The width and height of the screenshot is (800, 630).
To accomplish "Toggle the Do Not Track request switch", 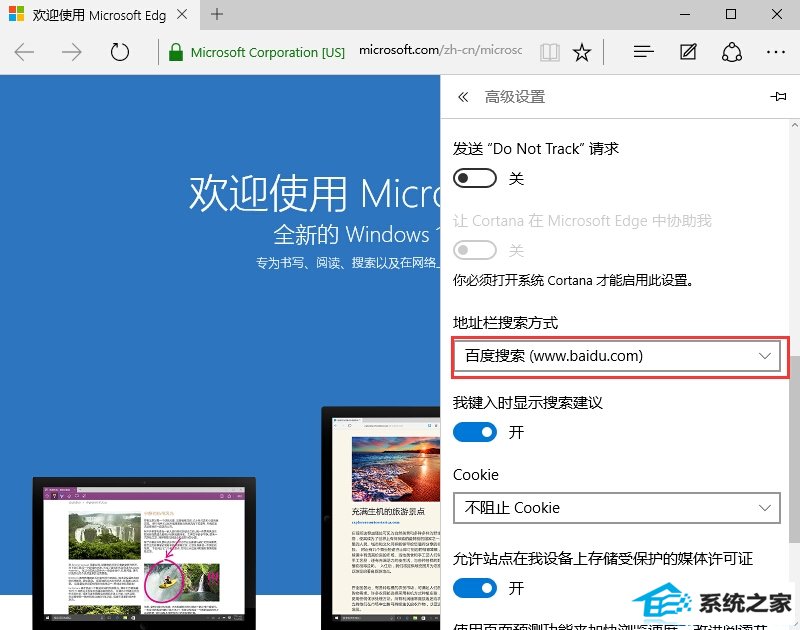I will tap(474, 178).
